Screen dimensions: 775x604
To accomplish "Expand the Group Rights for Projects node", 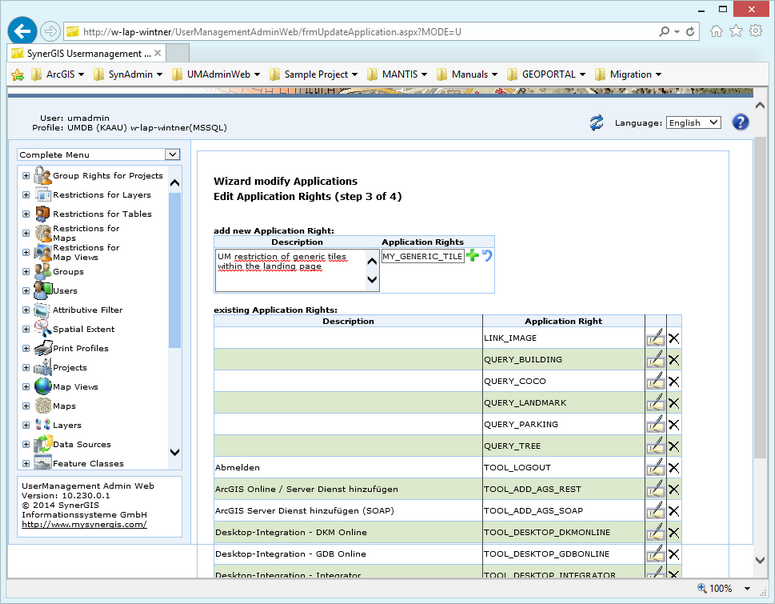I will 26,175.
